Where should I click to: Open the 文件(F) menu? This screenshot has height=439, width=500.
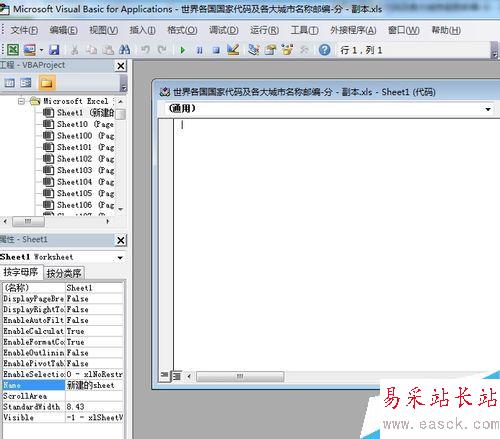click(x=24, y=30)
